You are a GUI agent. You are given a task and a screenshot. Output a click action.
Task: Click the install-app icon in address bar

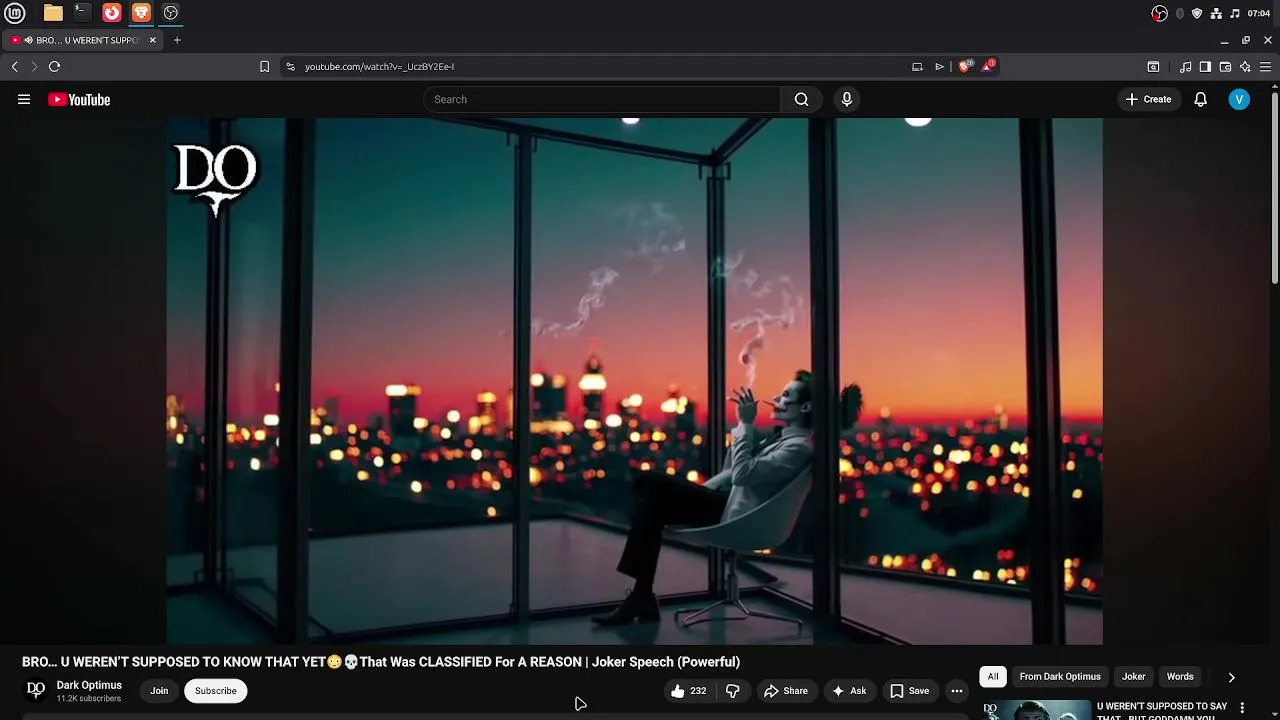click(x=917, y=66)
